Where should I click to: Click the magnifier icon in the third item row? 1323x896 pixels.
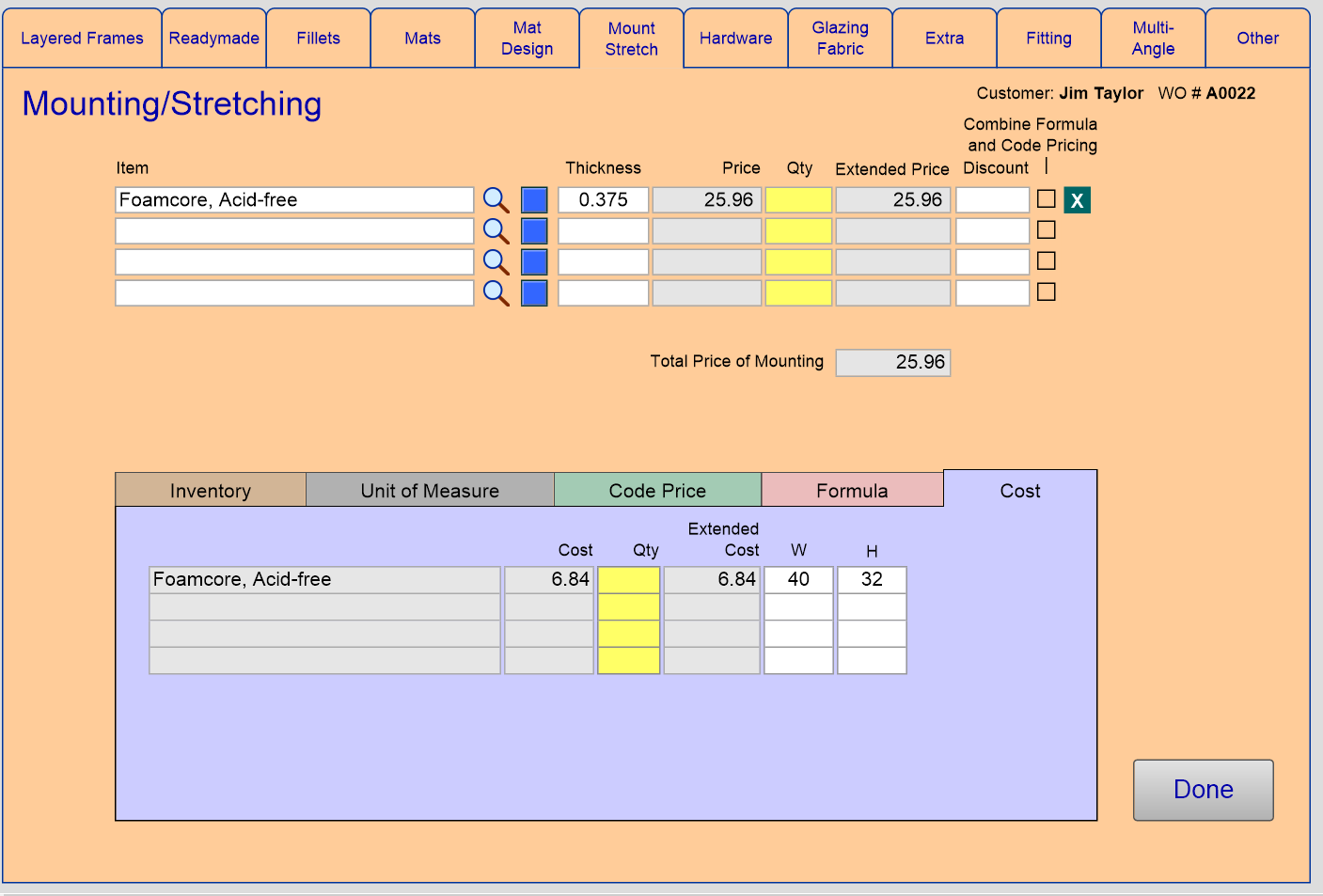496,262
